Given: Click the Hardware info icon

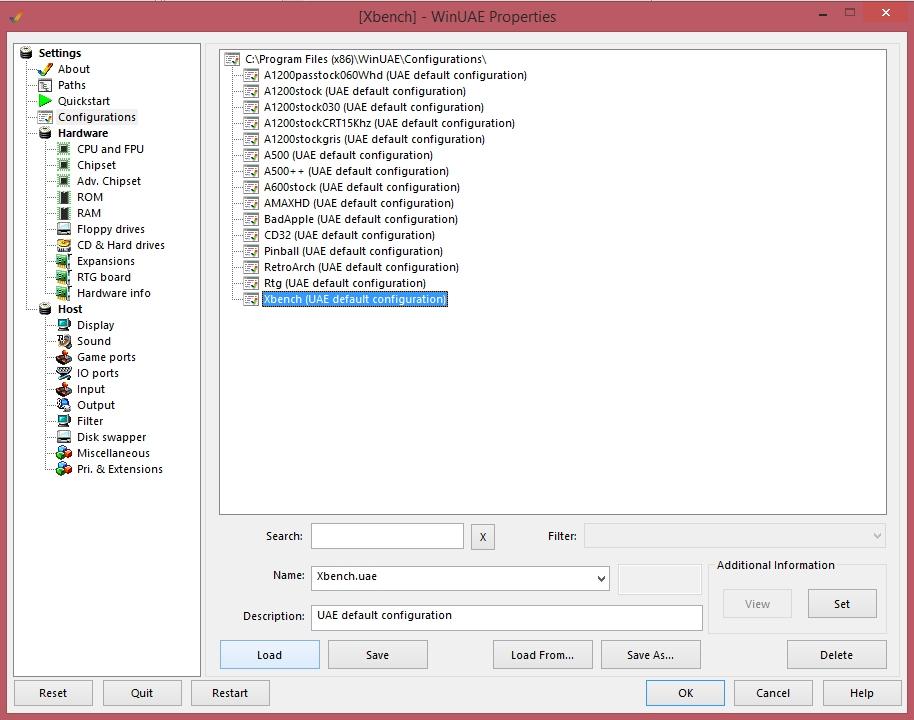Looking at the screenshot, I should click(x=64, y=293).
